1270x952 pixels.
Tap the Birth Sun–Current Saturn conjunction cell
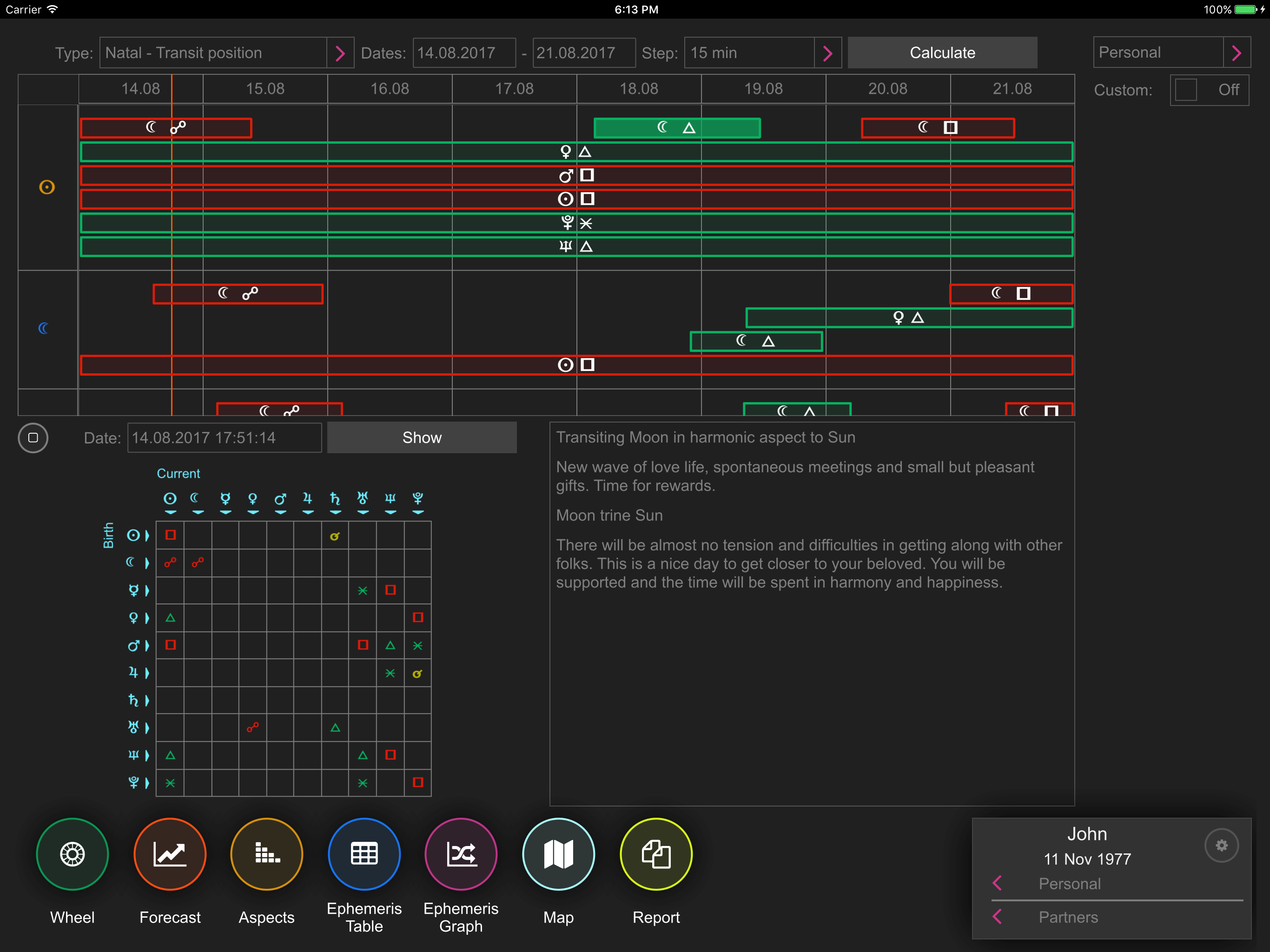coord(335,535)
